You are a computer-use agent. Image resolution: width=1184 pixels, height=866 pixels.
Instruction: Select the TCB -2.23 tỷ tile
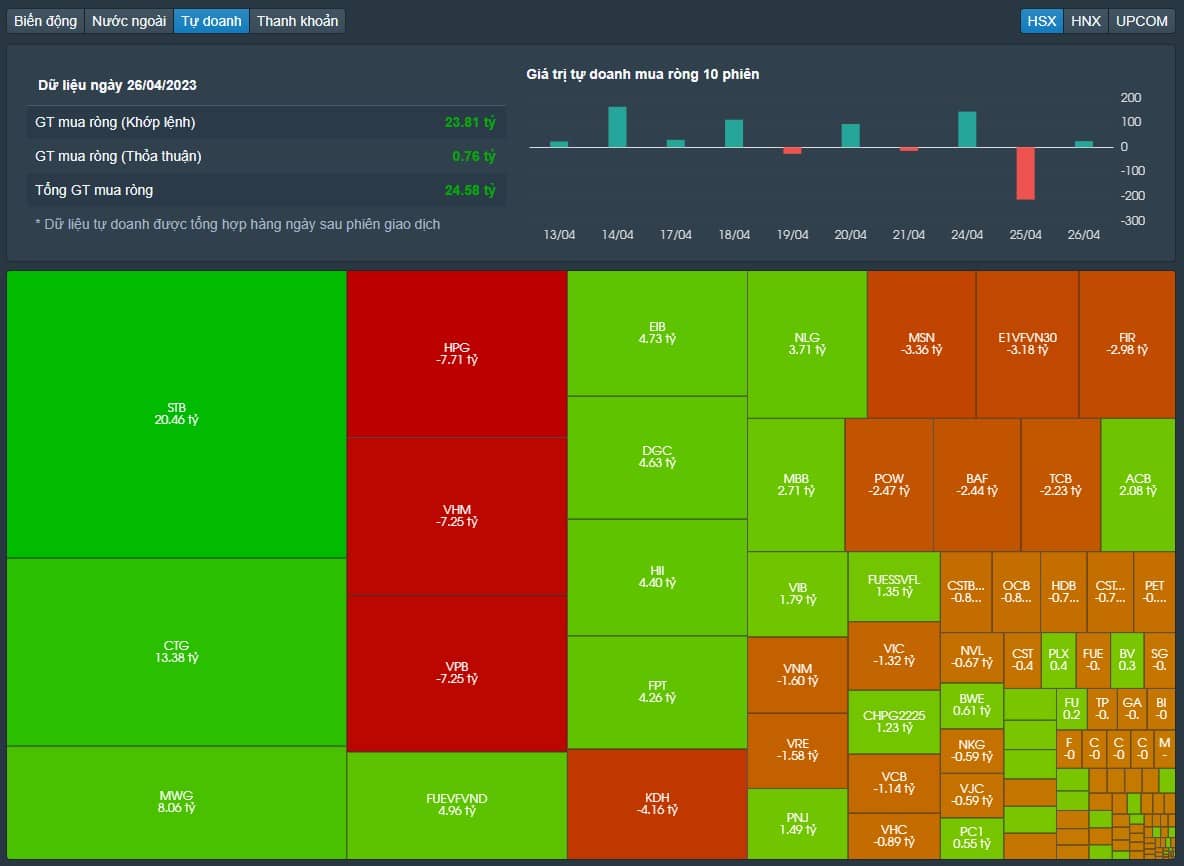click(1060, 485)
